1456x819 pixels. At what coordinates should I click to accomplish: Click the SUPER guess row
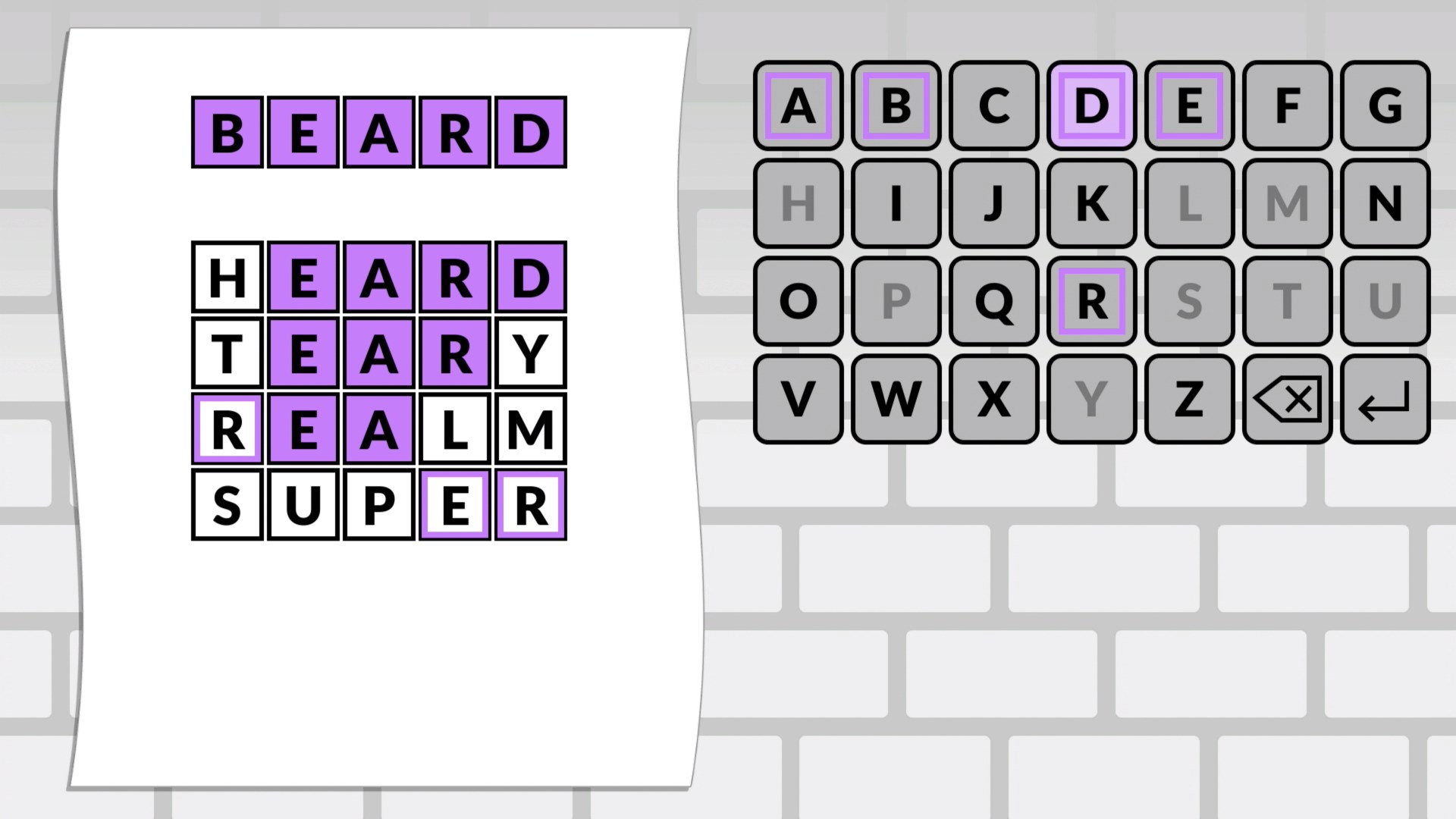coord(380,505)
